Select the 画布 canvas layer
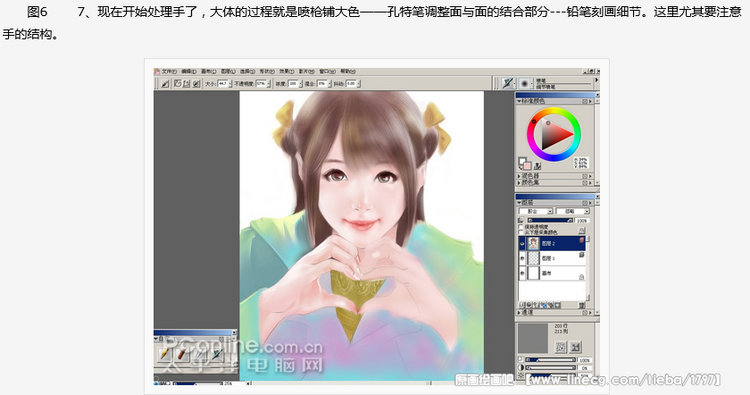Viewport: 750px width, 395px height. pos(552,273)
